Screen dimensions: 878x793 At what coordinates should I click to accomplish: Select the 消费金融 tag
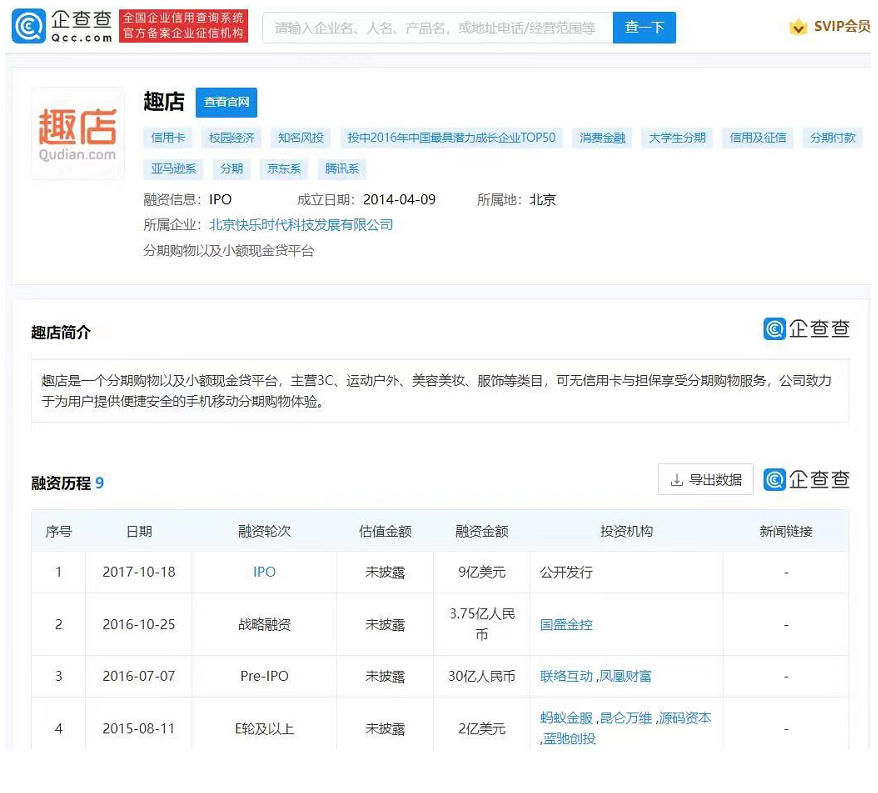(x=602, y=138)
